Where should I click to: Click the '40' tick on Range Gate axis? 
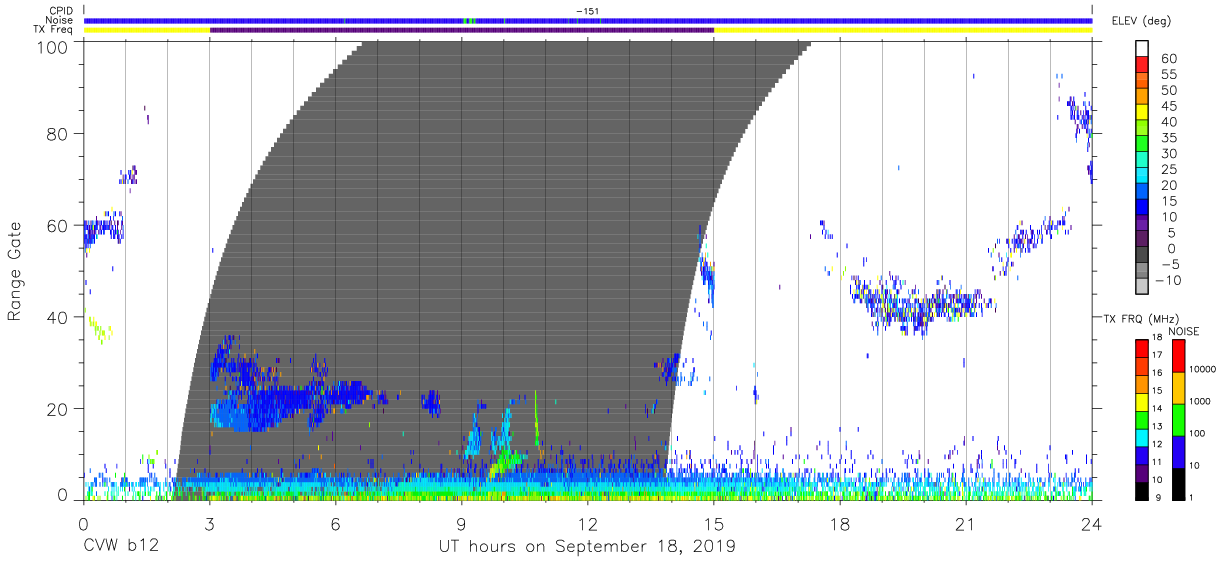59,317
